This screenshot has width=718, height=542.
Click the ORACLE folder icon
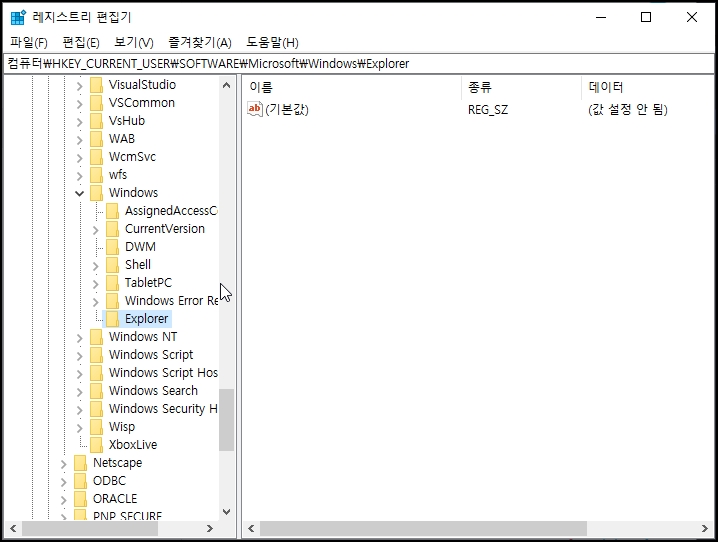click(x=81, y=499)
